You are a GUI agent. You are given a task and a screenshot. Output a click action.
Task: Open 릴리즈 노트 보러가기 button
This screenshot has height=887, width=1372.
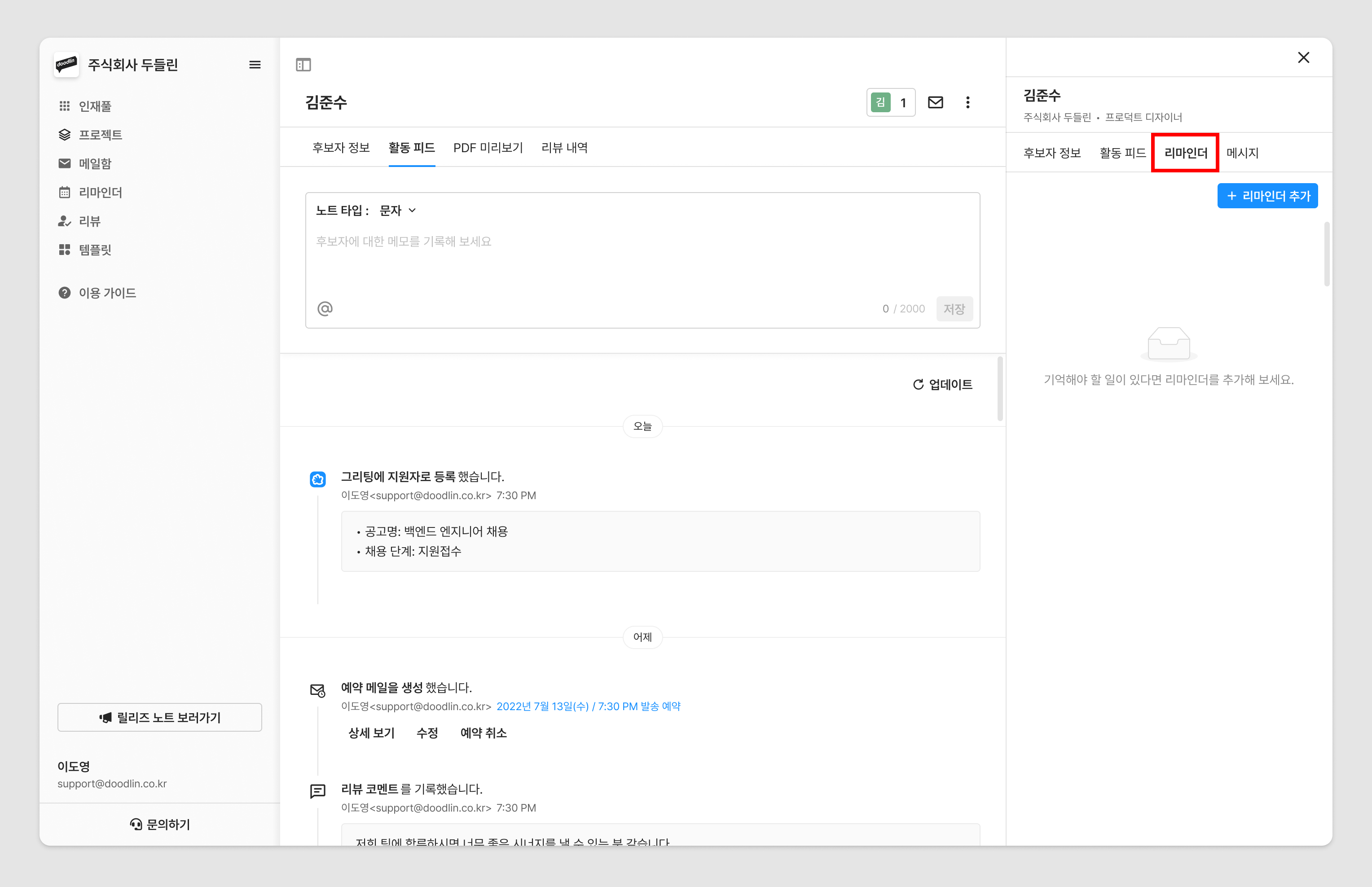(159, 718)
